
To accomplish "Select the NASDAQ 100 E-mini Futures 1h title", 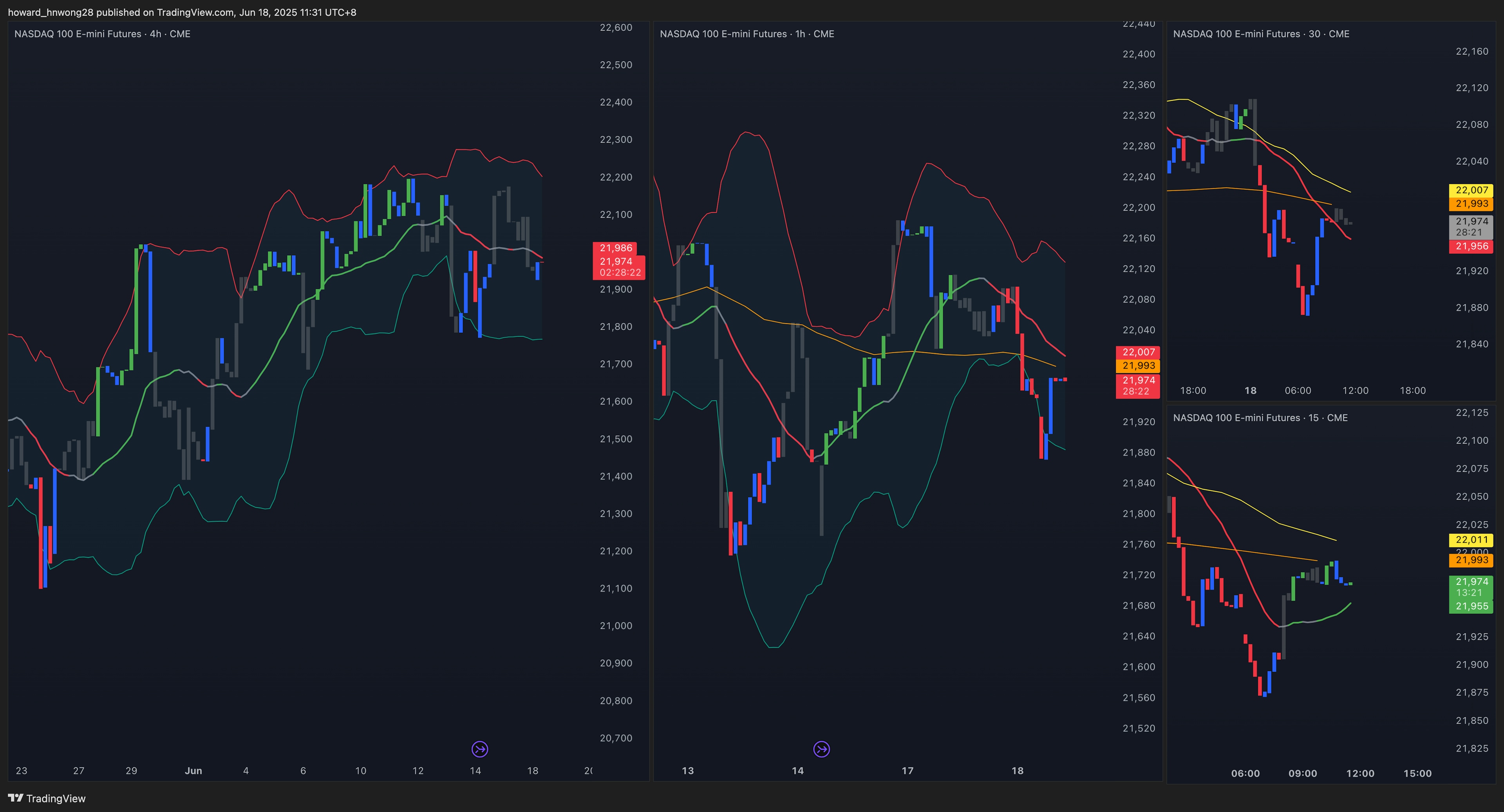I will point(747,34).
